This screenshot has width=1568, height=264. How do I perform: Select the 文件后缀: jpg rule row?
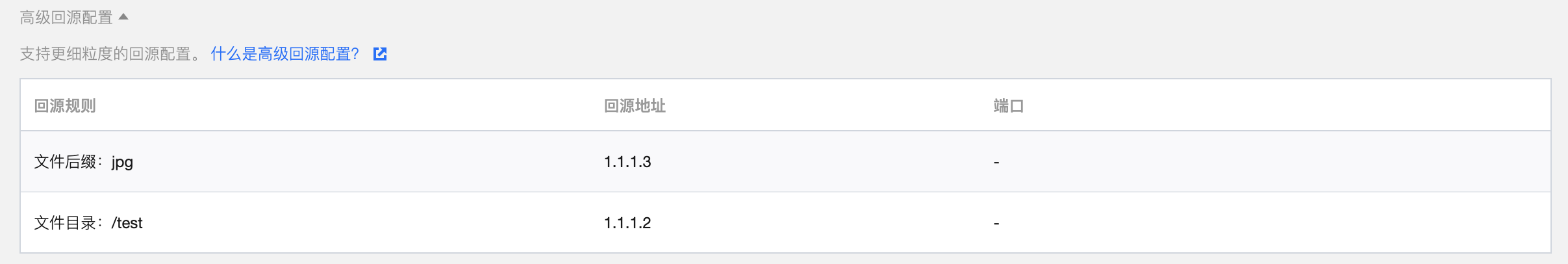785,161
